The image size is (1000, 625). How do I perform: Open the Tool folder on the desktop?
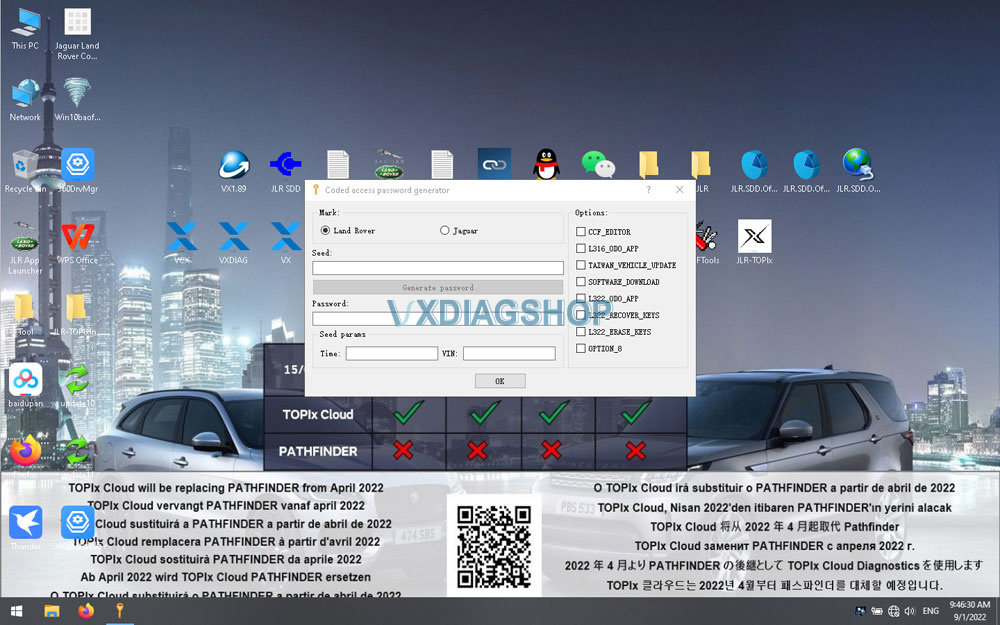(25, 314)
